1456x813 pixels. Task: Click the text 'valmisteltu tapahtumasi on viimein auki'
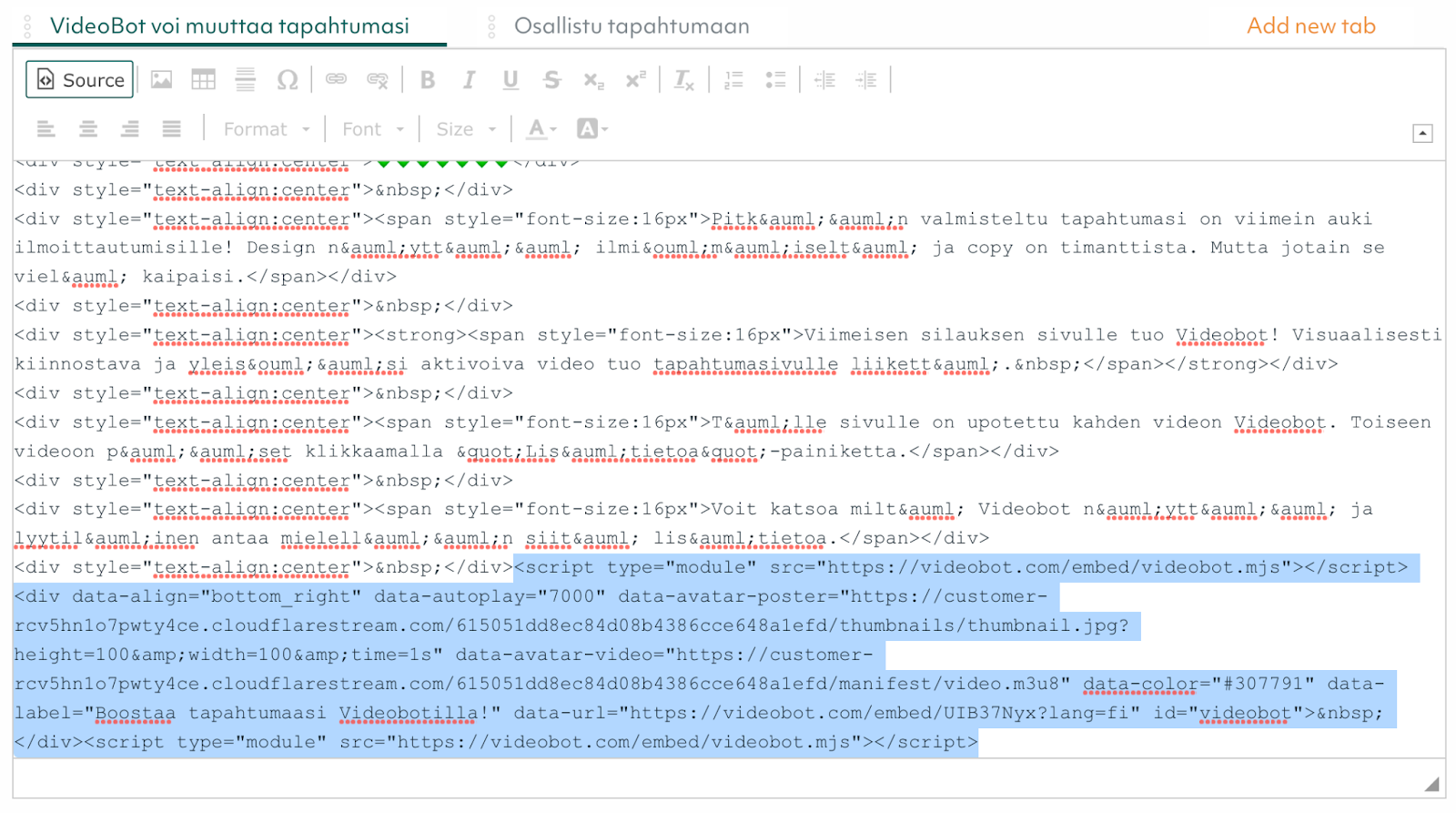[x=1147, y=218]
